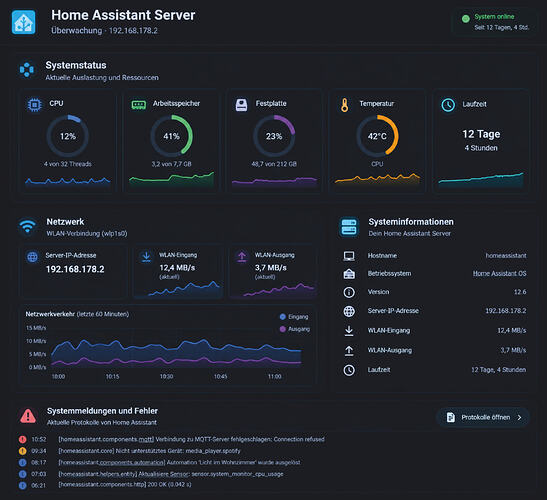Click the '12 Tage, 4 Stunden' value
The image size is (547, 500).
pos(499,370)
